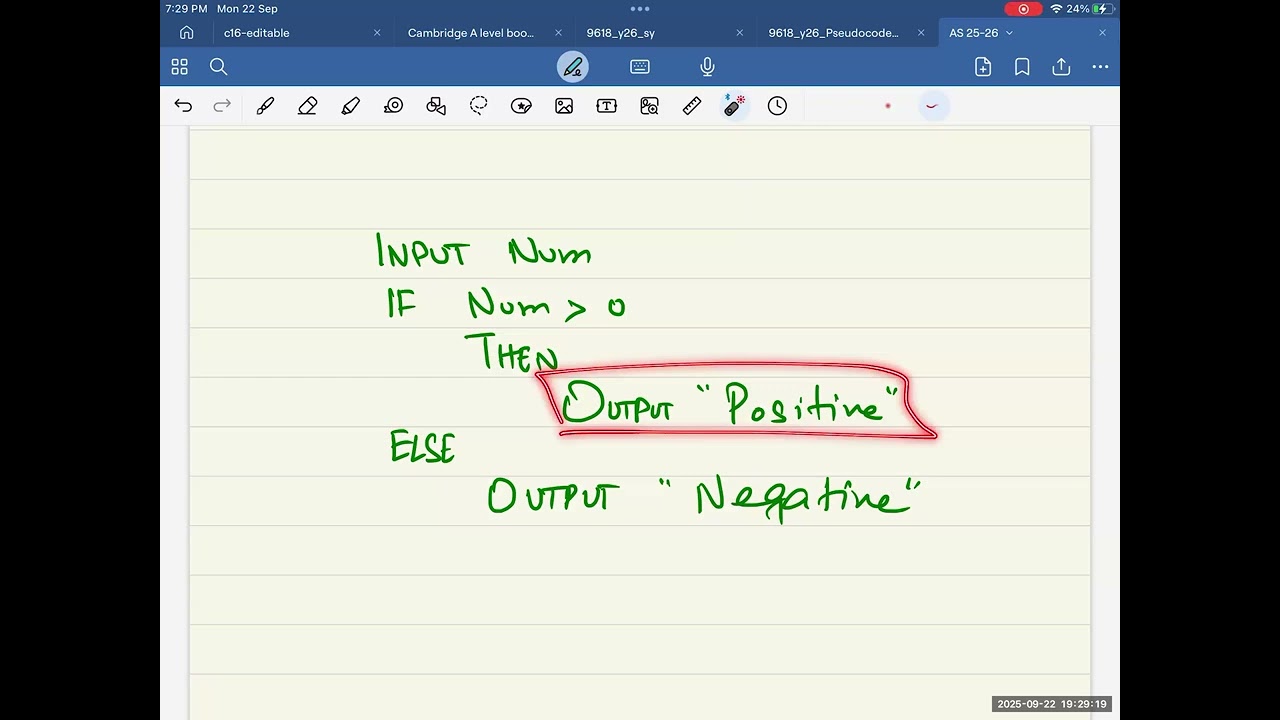Toggle the laser pointer tool

coord(735,106)
